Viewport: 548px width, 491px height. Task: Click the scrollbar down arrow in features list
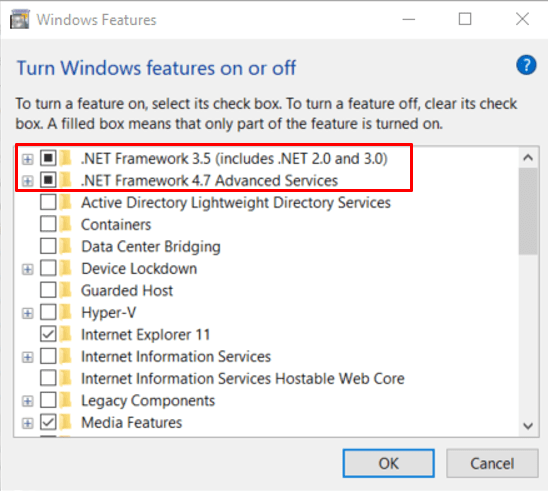[528, 426]
